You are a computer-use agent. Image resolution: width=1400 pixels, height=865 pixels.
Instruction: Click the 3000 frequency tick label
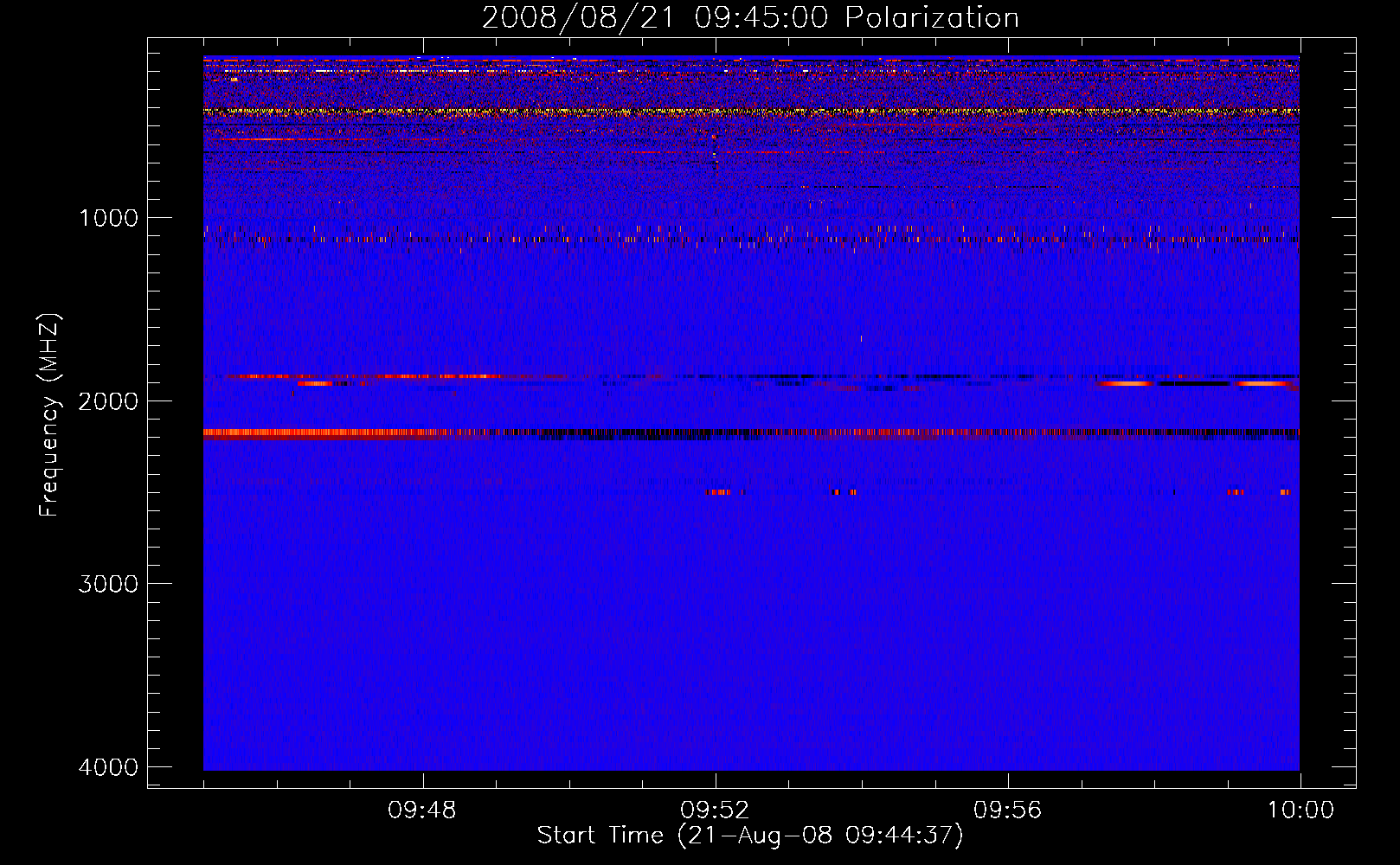pyautogui.click(x=109, y=584)
